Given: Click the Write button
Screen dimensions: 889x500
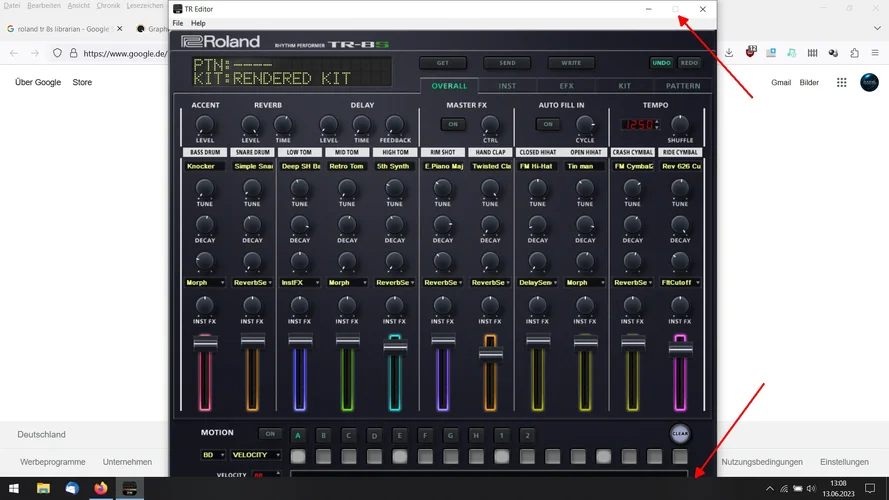Looking at the screenshot, I should click(x=571, y=63).
